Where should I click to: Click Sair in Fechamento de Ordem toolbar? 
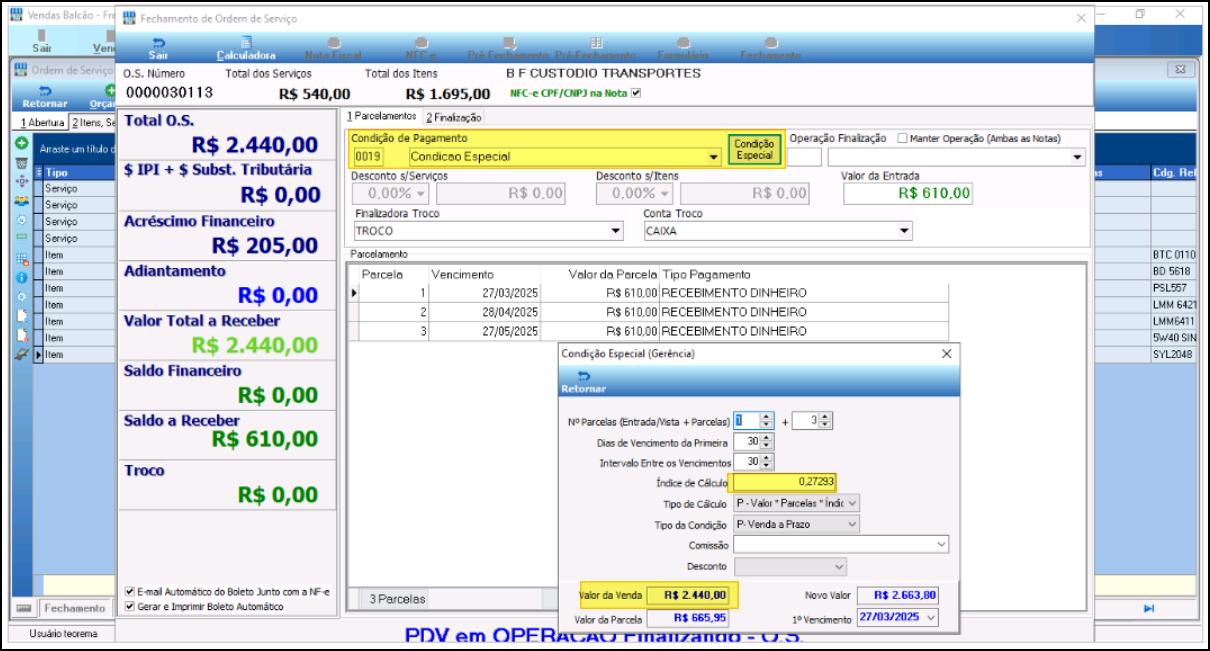(158, 48)
